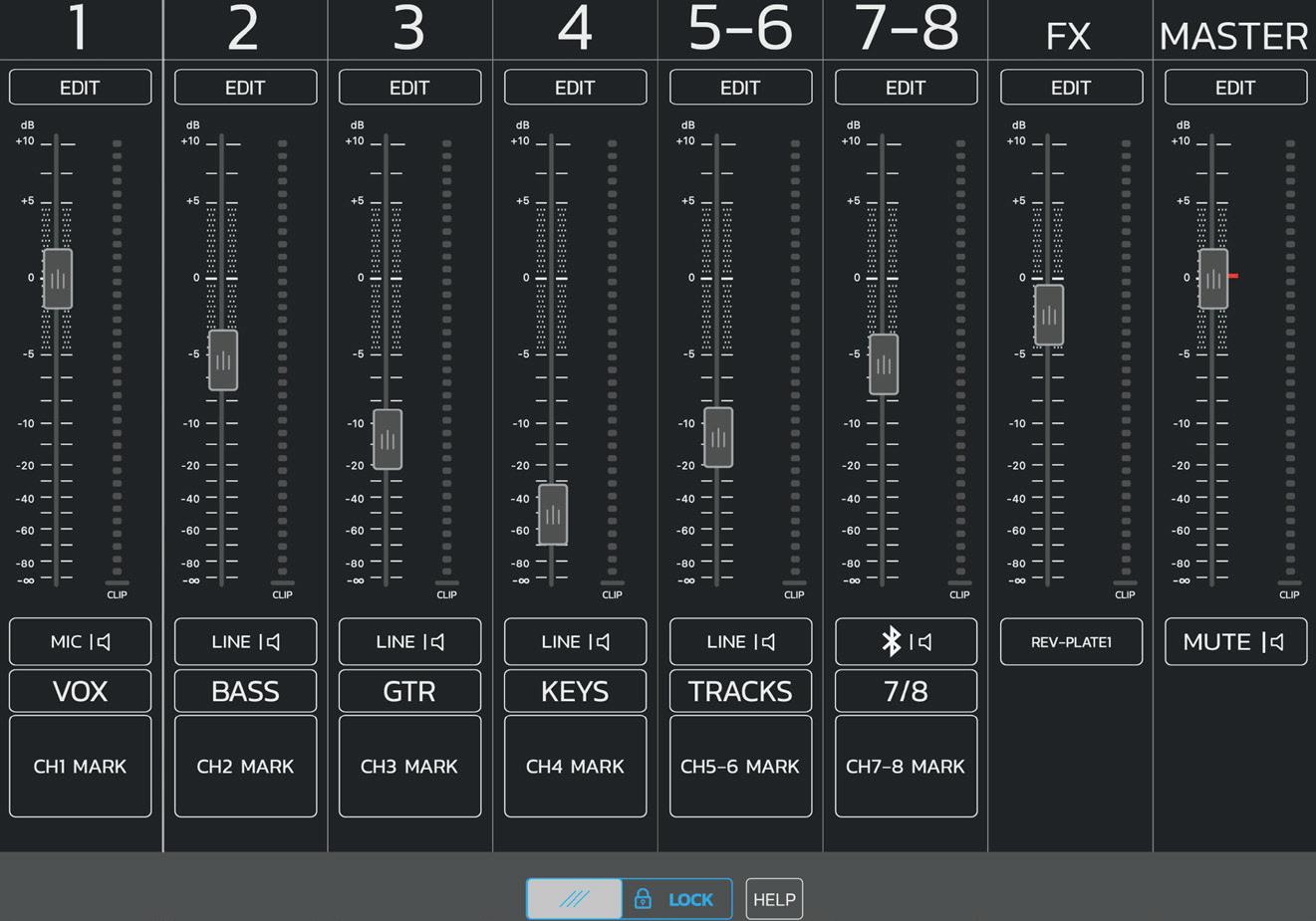The image size is (1316, 921).
Task: Click channel 4 fader handle
Action: click(553, 515)
